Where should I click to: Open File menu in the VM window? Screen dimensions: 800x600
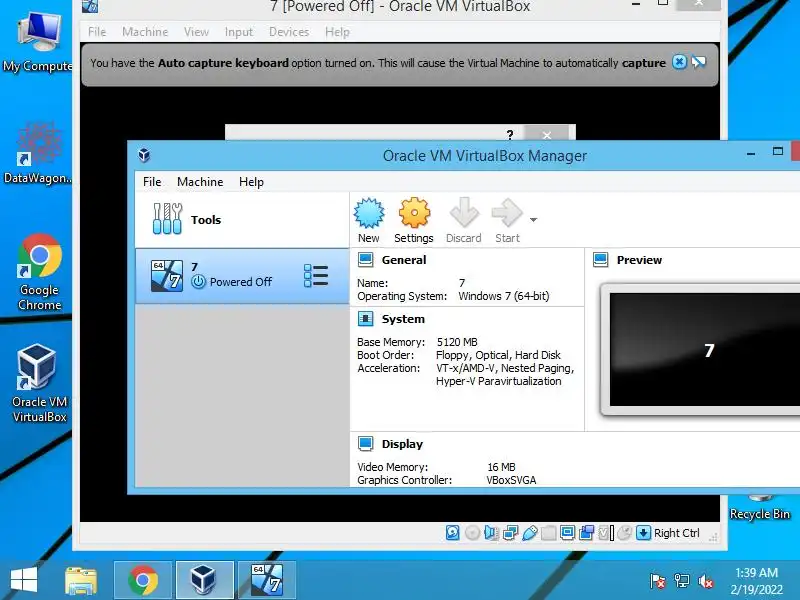pyautogui.click(x=97, y=32)
